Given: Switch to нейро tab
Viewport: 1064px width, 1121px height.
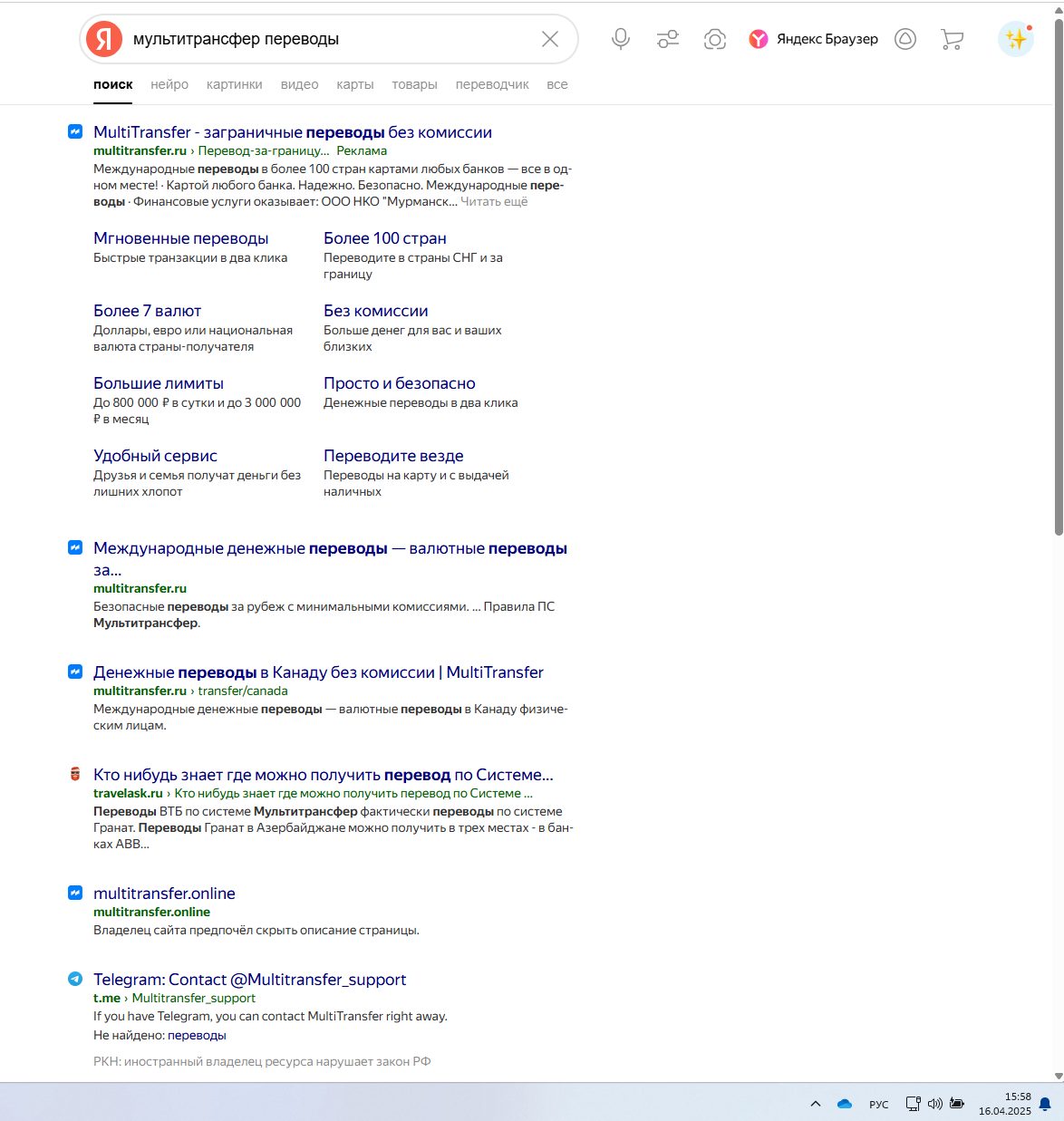Looking at the screenshot, I should point(169,84).
